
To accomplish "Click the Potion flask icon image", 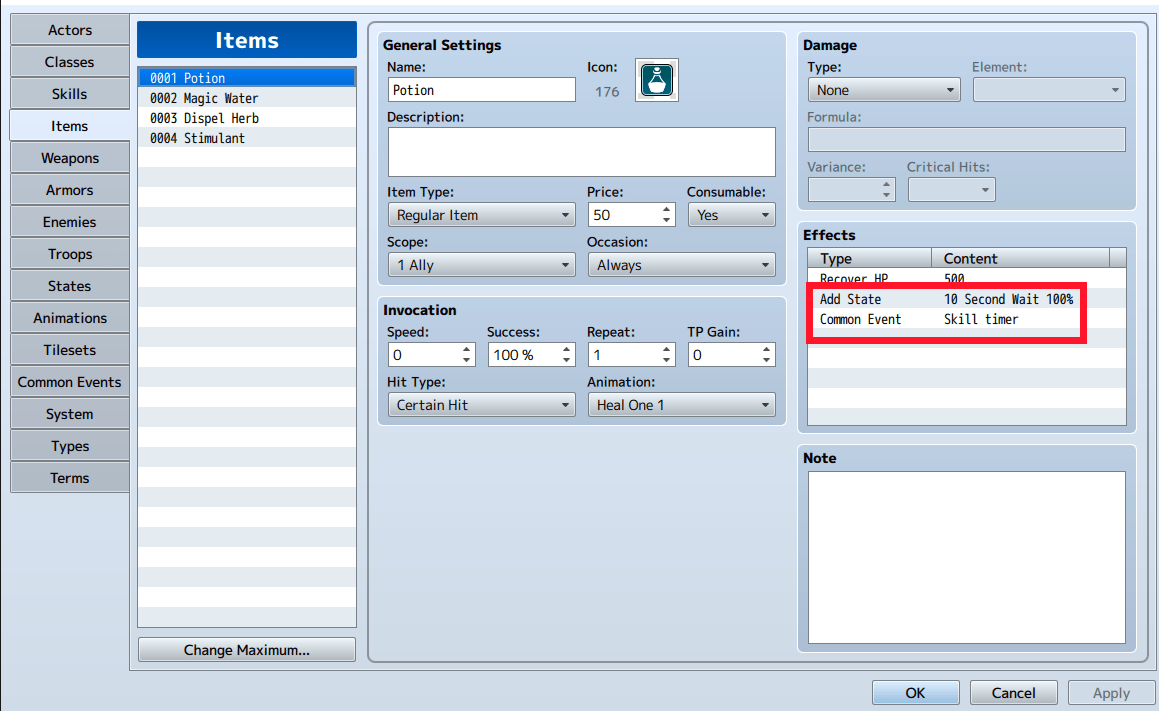I will click(x=656, y=80).
